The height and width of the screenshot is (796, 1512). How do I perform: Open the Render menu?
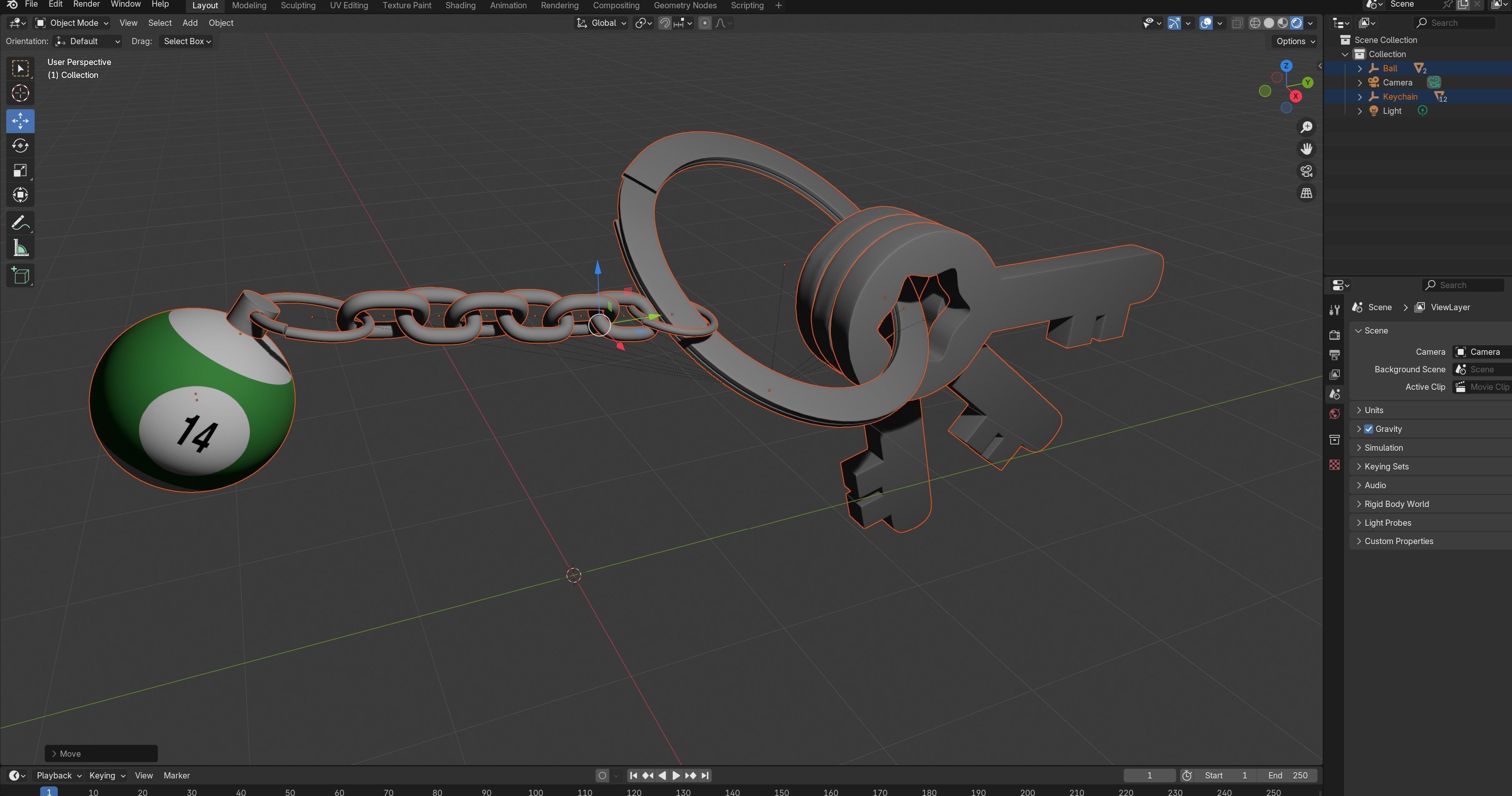point(86,4)
